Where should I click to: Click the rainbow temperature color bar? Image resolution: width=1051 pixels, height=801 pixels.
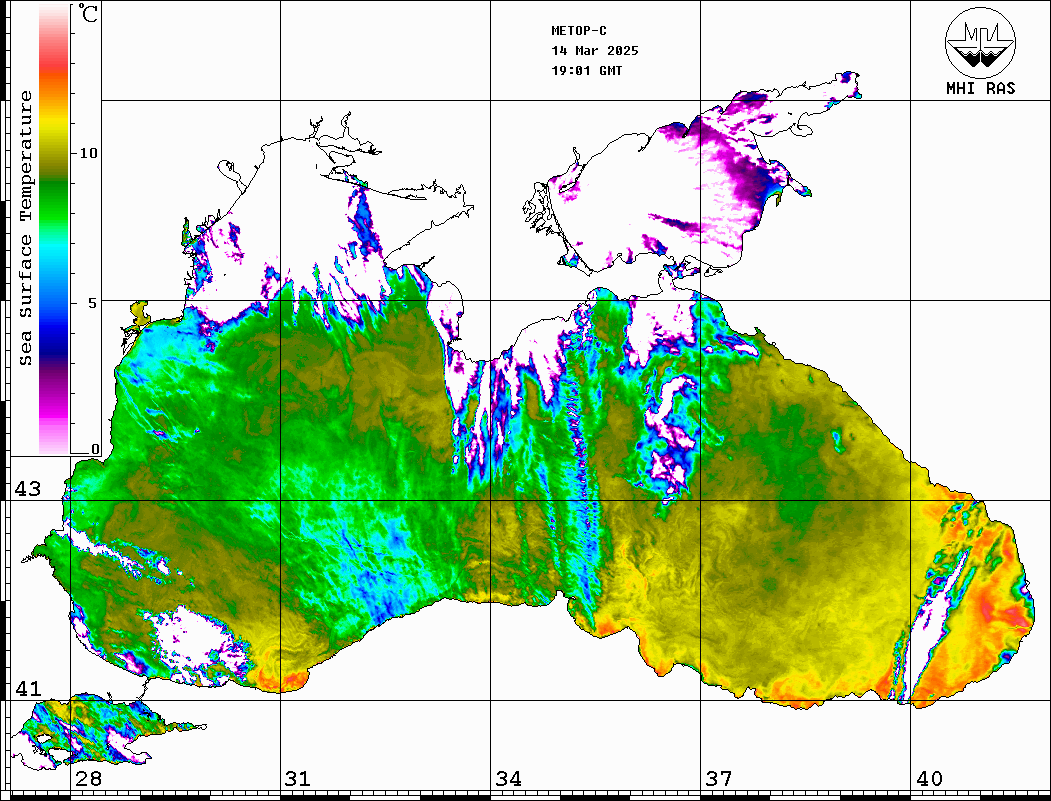click(54, 229)
